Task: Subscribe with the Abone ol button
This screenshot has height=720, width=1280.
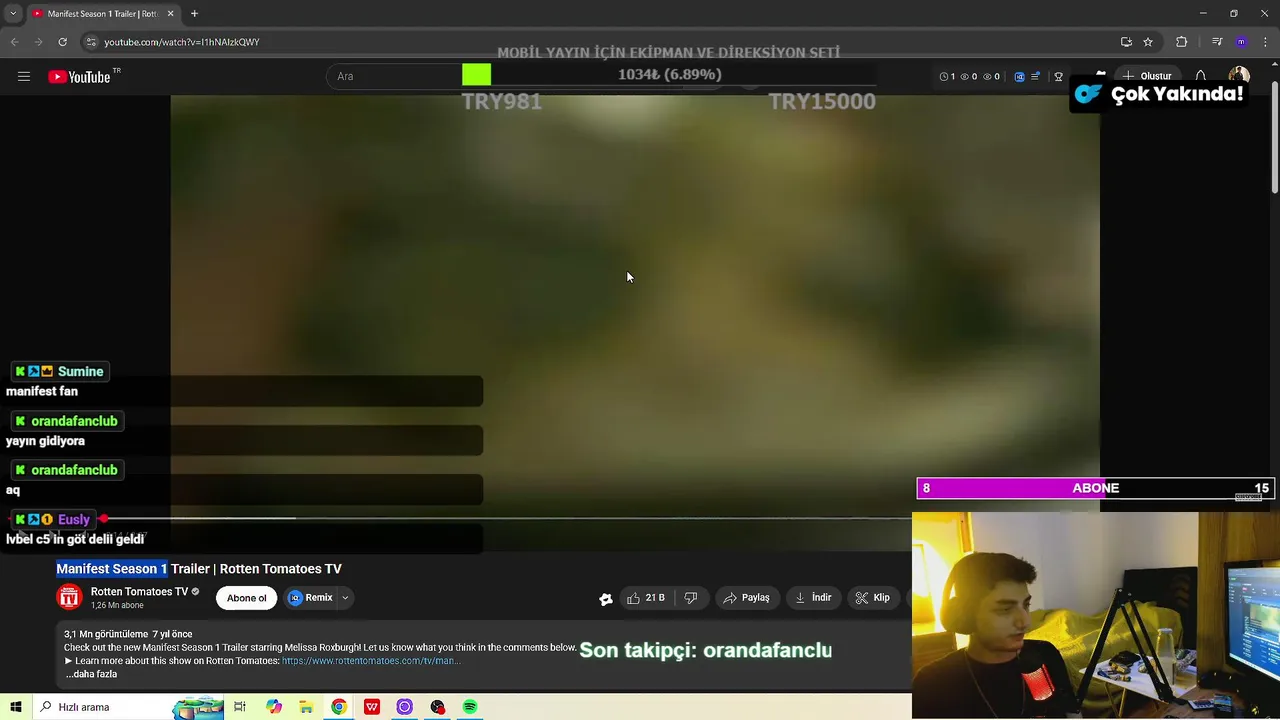Action: pos(246,598)
